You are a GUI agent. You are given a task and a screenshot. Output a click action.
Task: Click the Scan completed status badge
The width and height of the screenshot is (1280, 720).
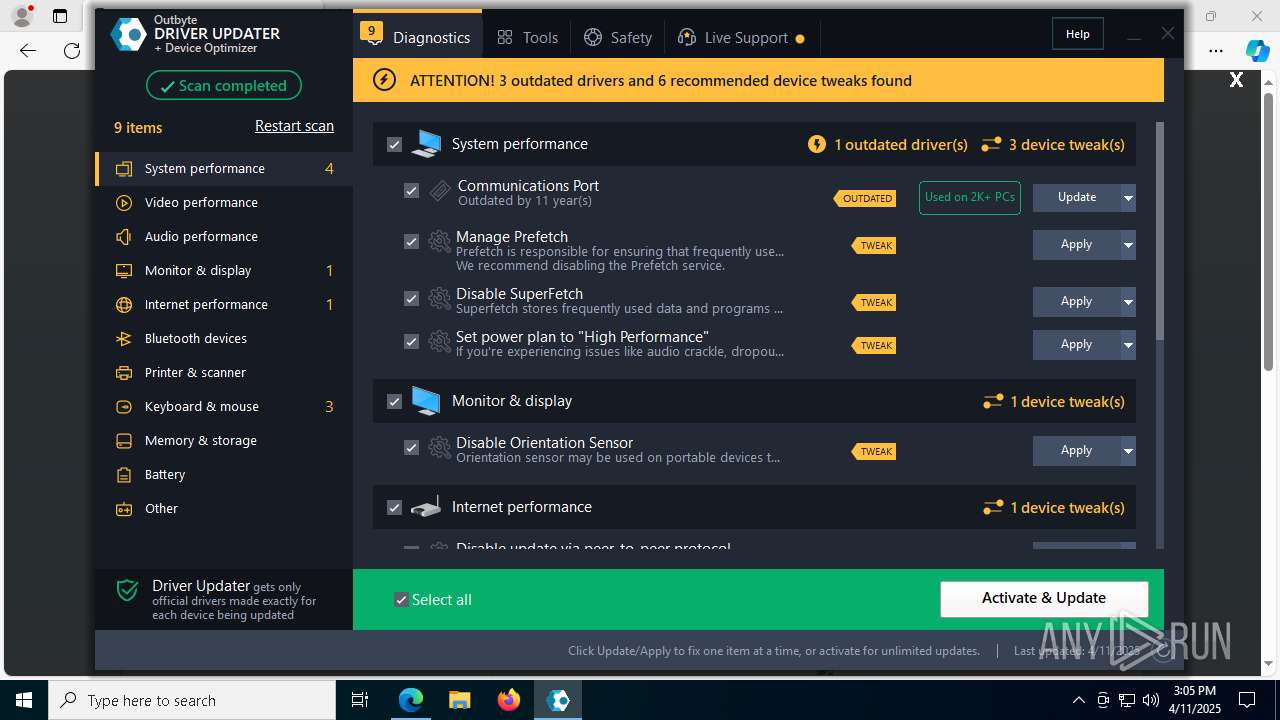(x=224, y=85)
